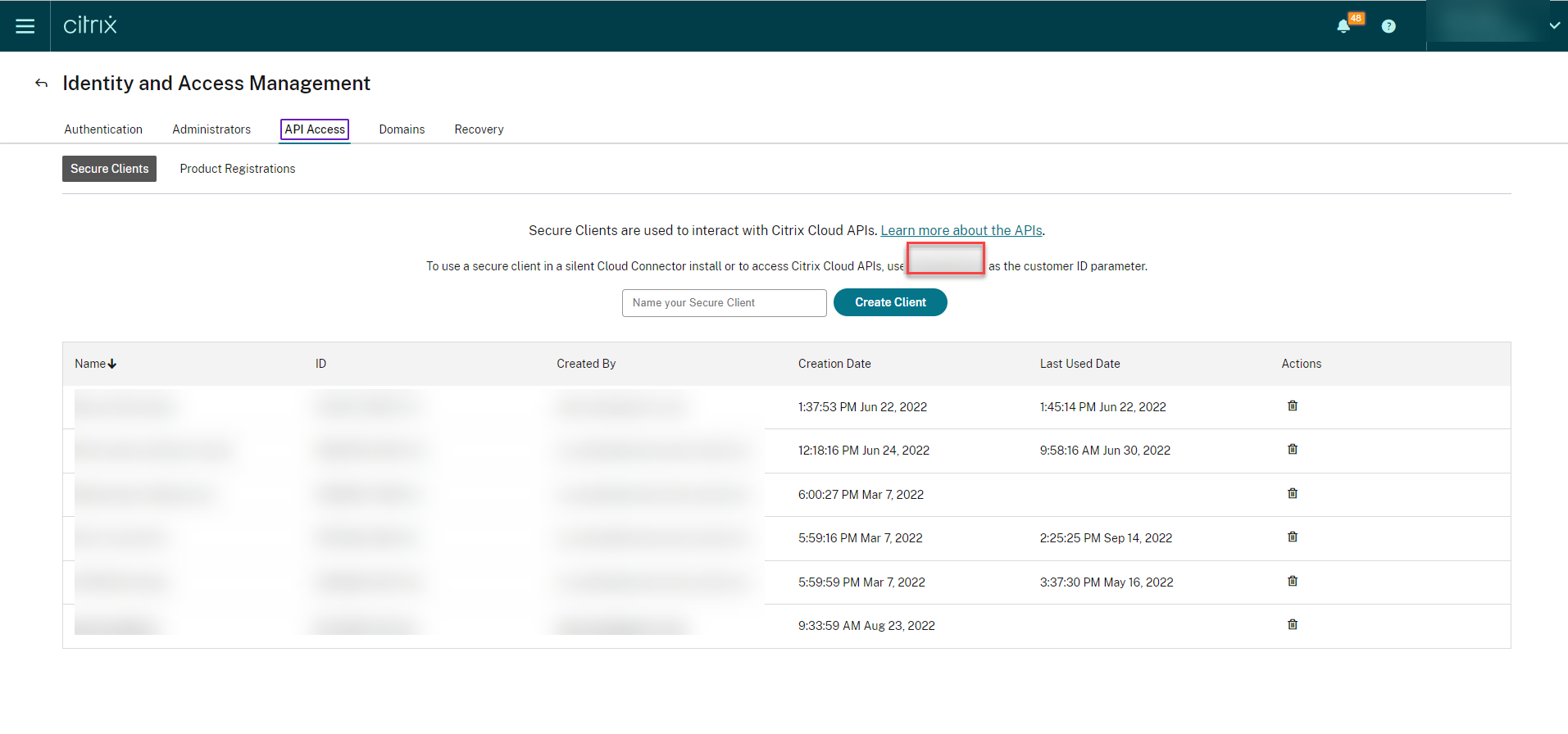Open the notifications bell
1568x734 pixels.
tap(1343, 26)
